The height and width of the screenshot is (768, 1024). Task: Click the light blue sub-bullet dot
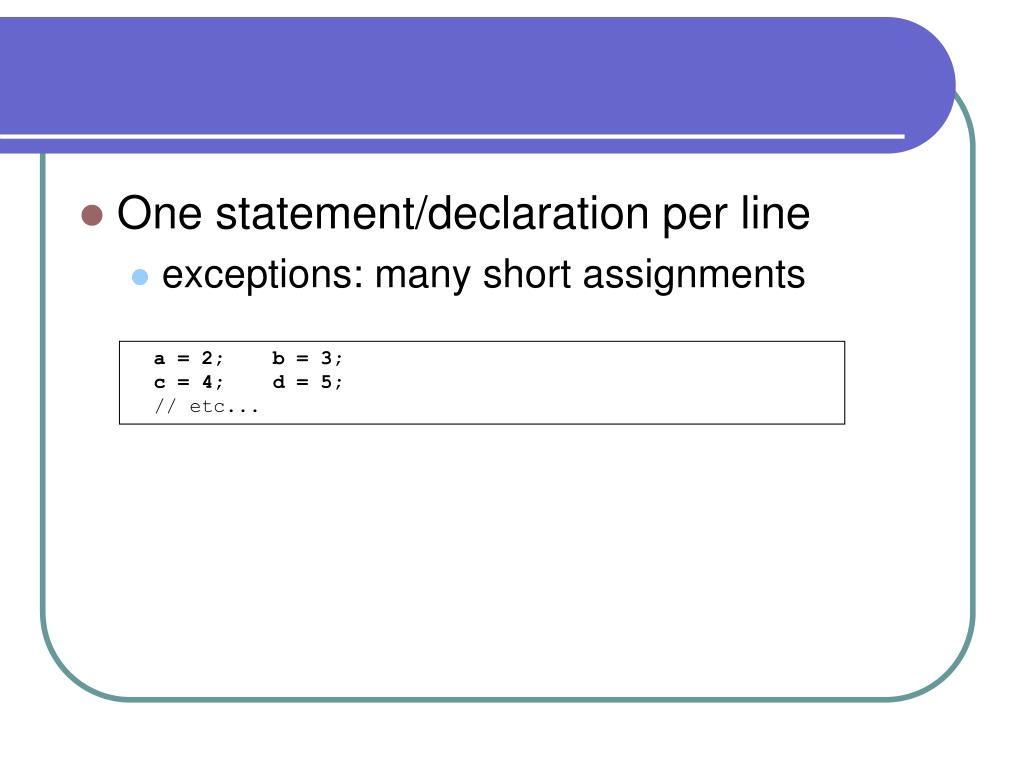coord(140,277)
